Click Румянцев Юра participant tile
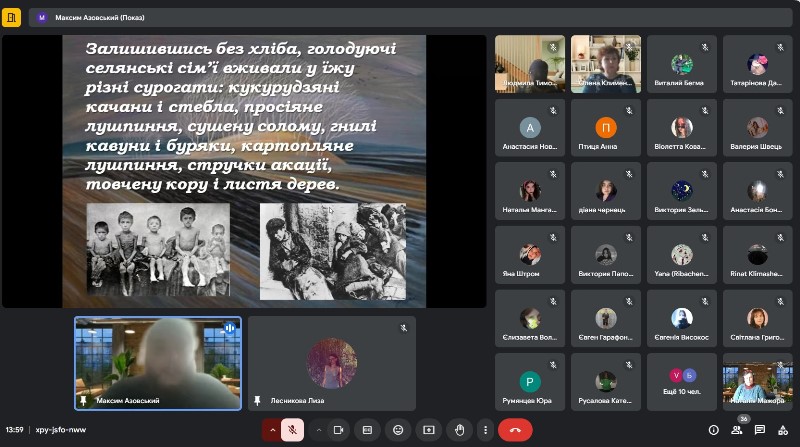 (530, 382)
